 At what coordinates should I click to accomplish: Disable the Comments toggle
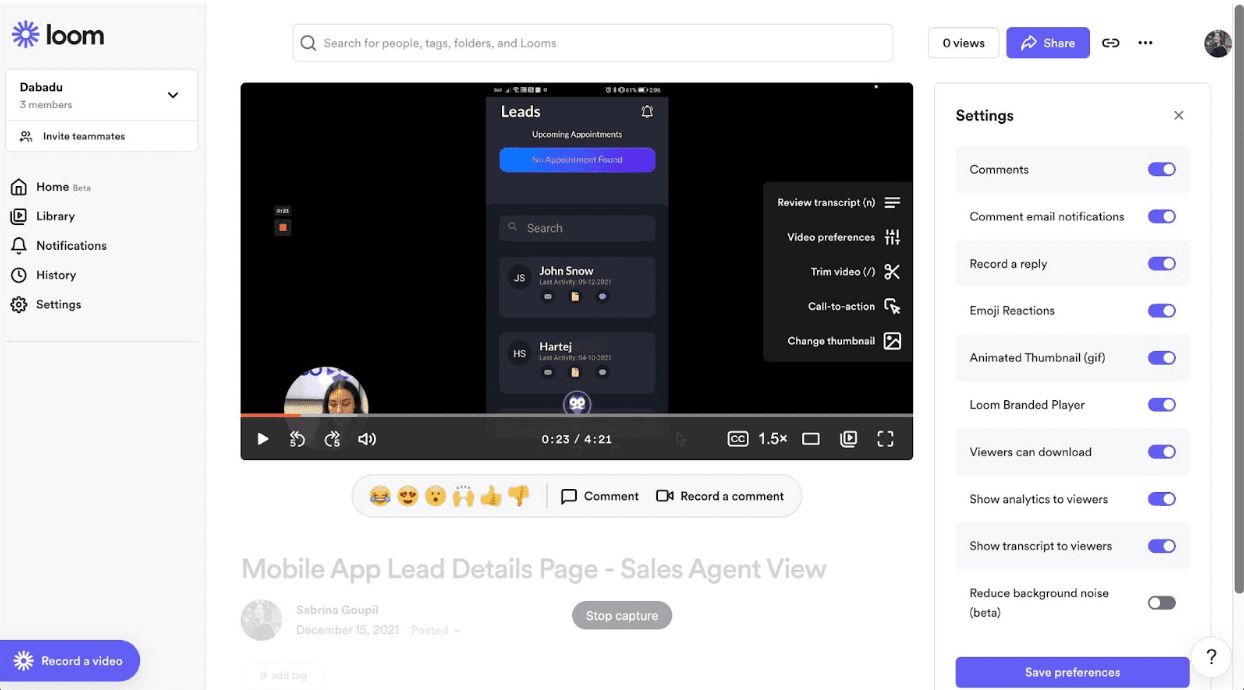pos(1161,170)
